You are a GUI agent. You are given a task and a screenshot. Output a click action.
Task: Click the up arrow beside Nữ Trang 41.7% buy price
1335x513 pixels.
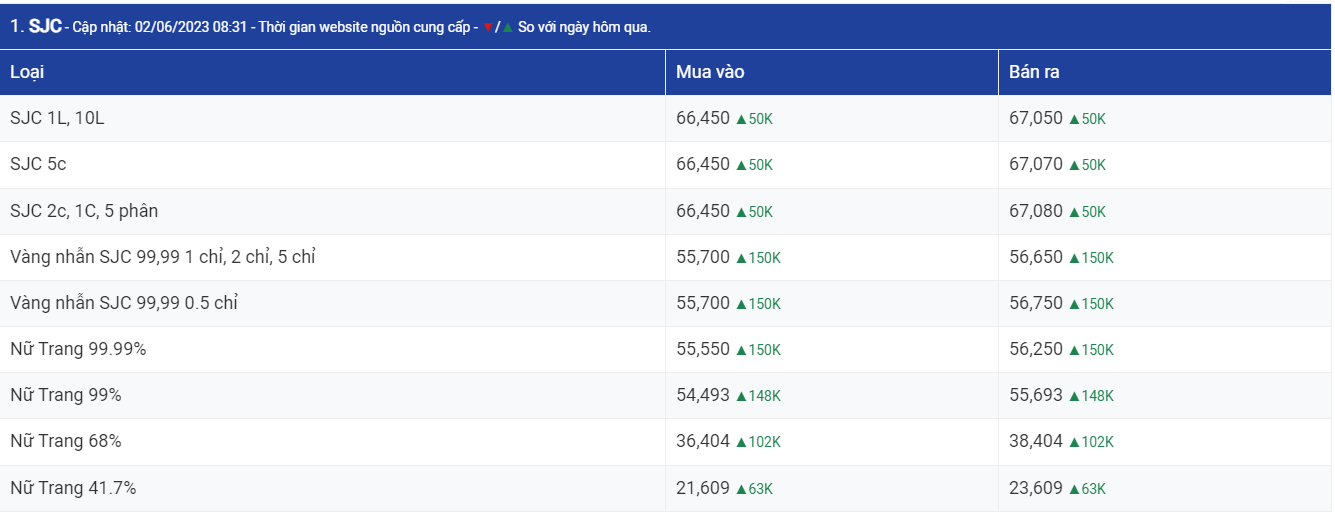click(741, 489)
